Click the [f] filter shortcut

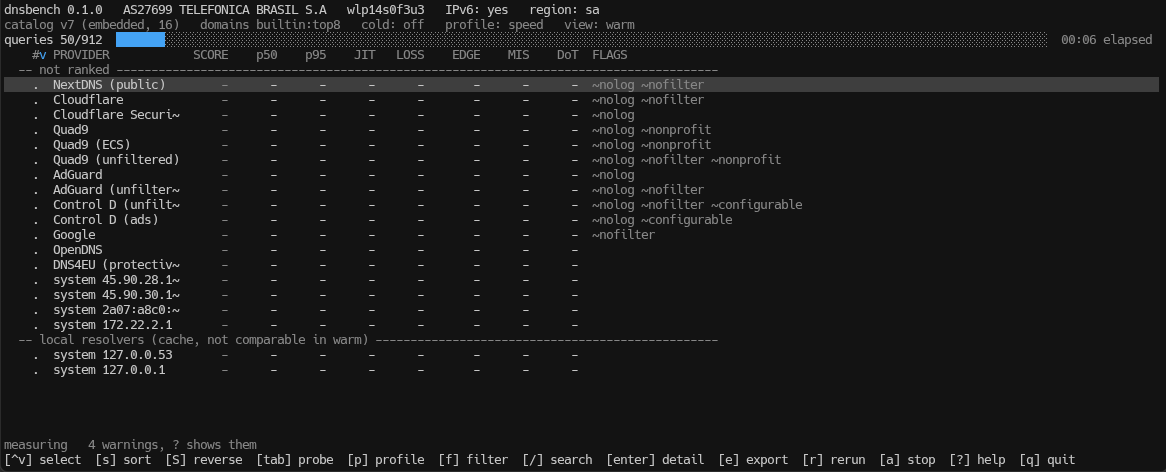coord(474,460)
